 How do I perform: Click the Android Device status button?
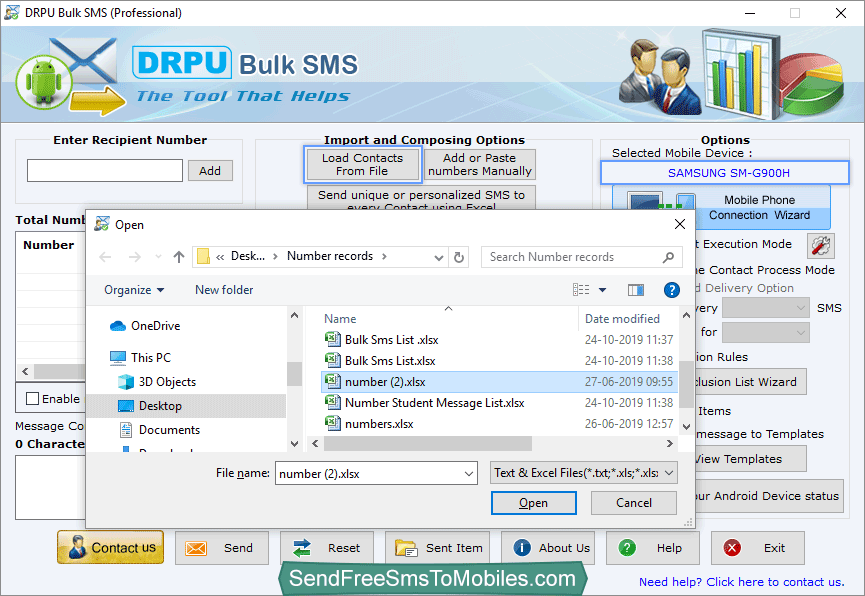point(768,496)
